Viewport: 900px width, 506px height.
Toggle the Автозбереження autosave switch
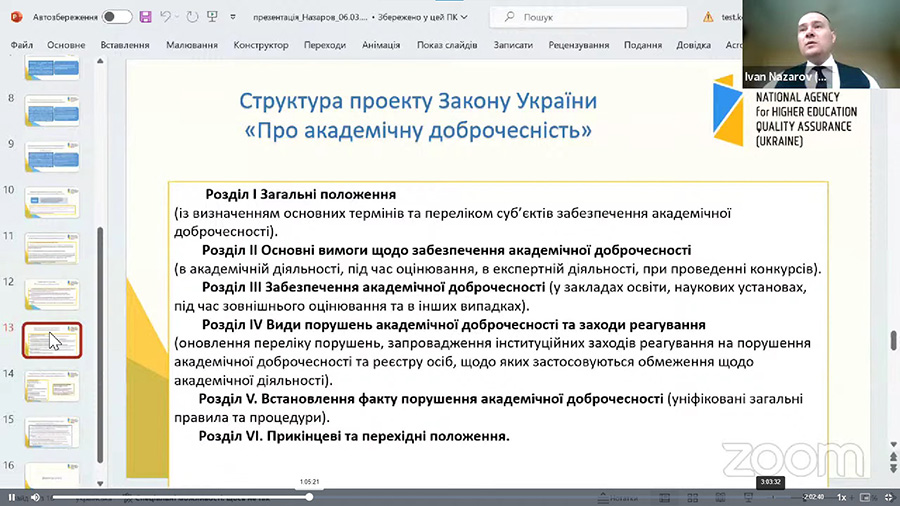tap(116, 17)
